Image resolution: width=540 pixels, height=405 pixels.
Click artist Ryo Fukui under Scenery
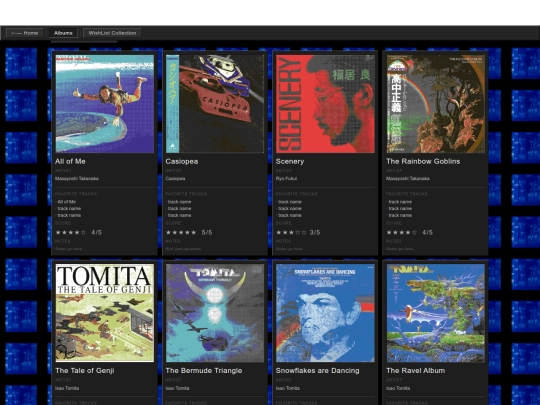286,178
